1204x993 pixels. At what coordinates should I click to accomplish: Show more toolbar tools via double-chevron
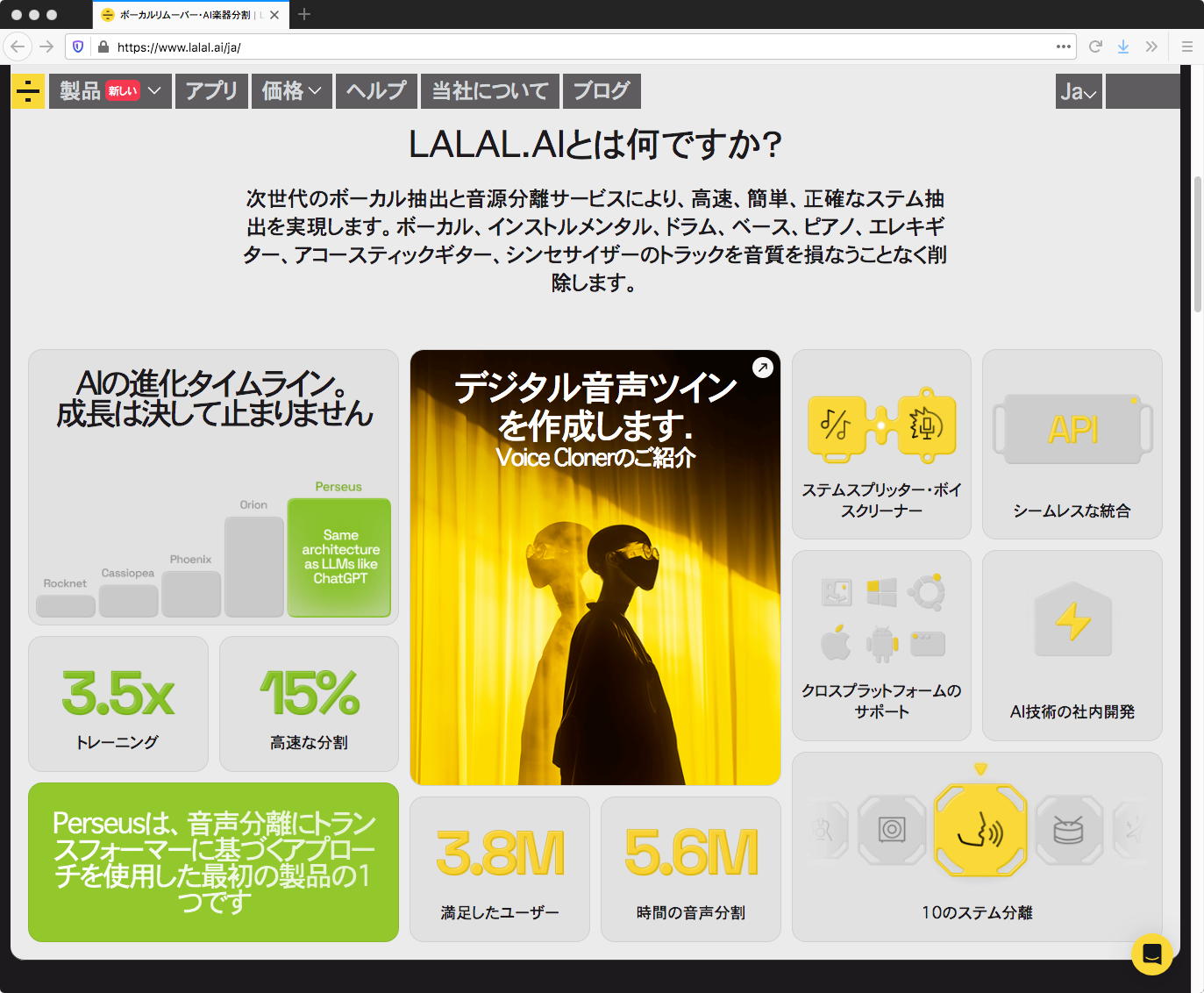point(1151,46)
